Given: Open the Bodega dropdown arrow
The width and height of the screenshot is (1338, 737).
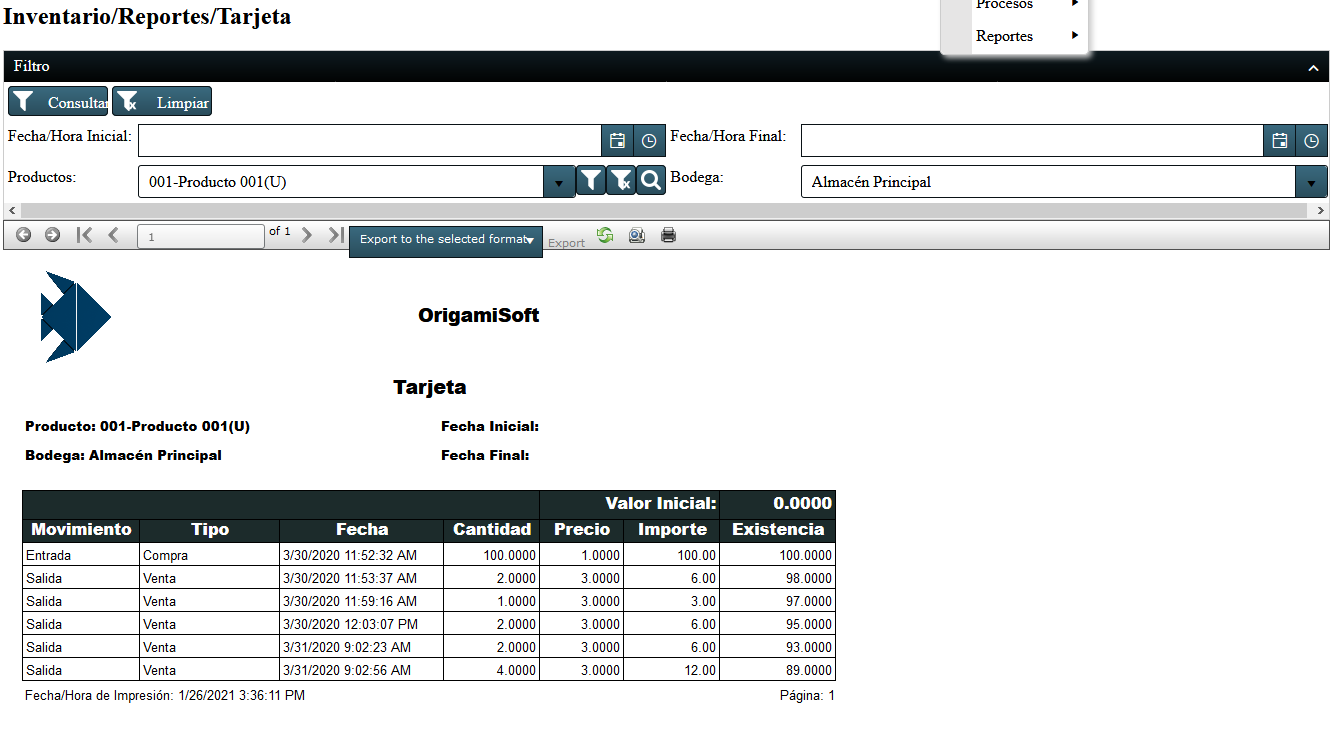Looking at the screenshot, I should coord(1311,182).
